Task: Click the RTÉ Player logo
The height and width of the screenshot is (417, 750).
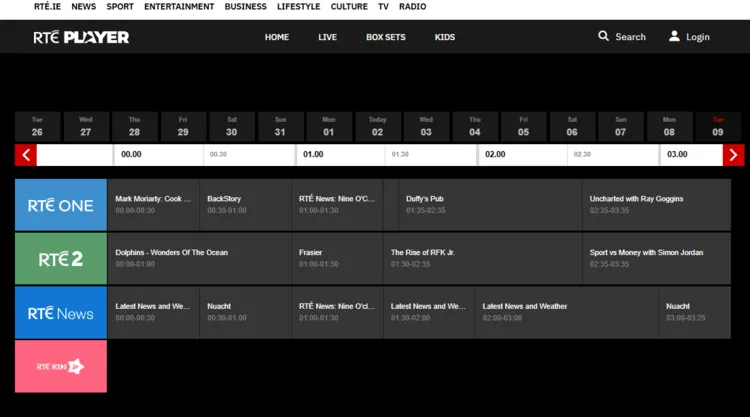Action: 81,37
